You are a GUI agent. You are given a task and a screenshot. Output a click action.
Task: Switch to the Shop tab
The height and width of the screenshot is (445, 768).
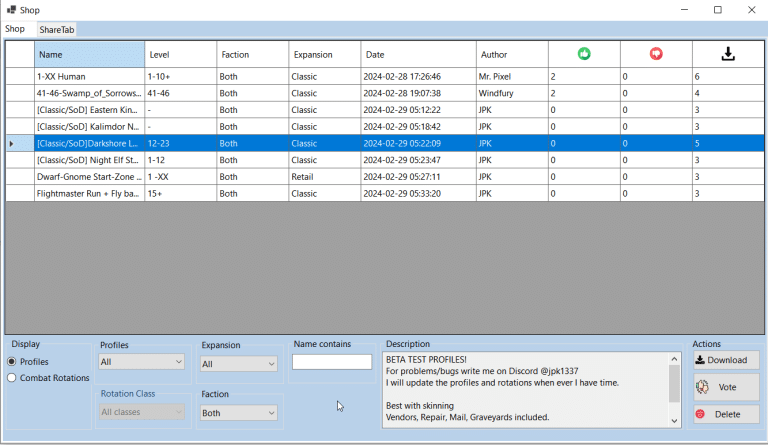coord(15,29)
